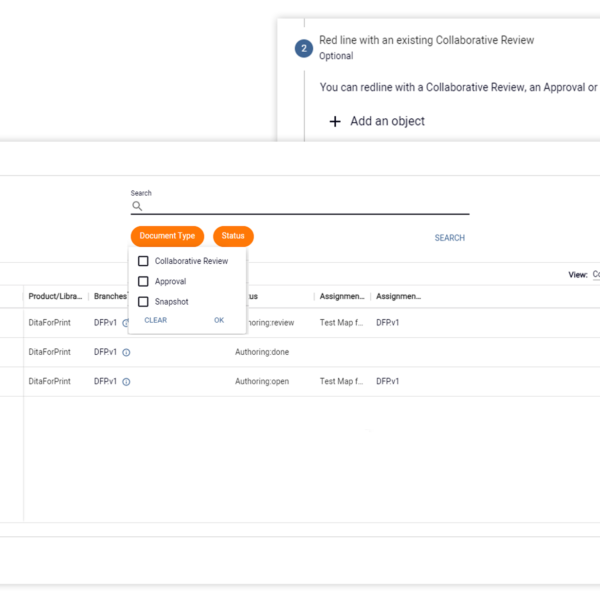Screen dimensions: 600x600
Task: Check the Approval checkbox
Action: (x=143, y=281)
